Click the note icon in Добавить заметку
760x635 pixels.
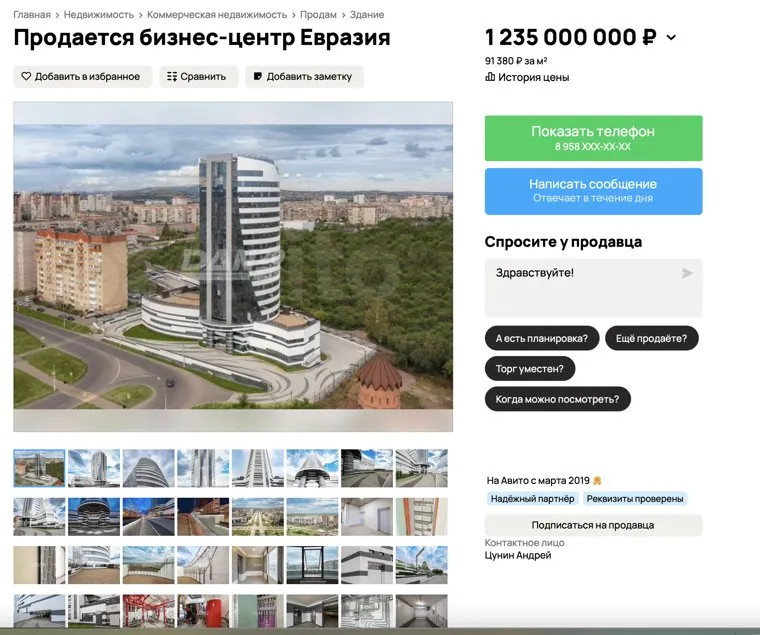point(258,77)
